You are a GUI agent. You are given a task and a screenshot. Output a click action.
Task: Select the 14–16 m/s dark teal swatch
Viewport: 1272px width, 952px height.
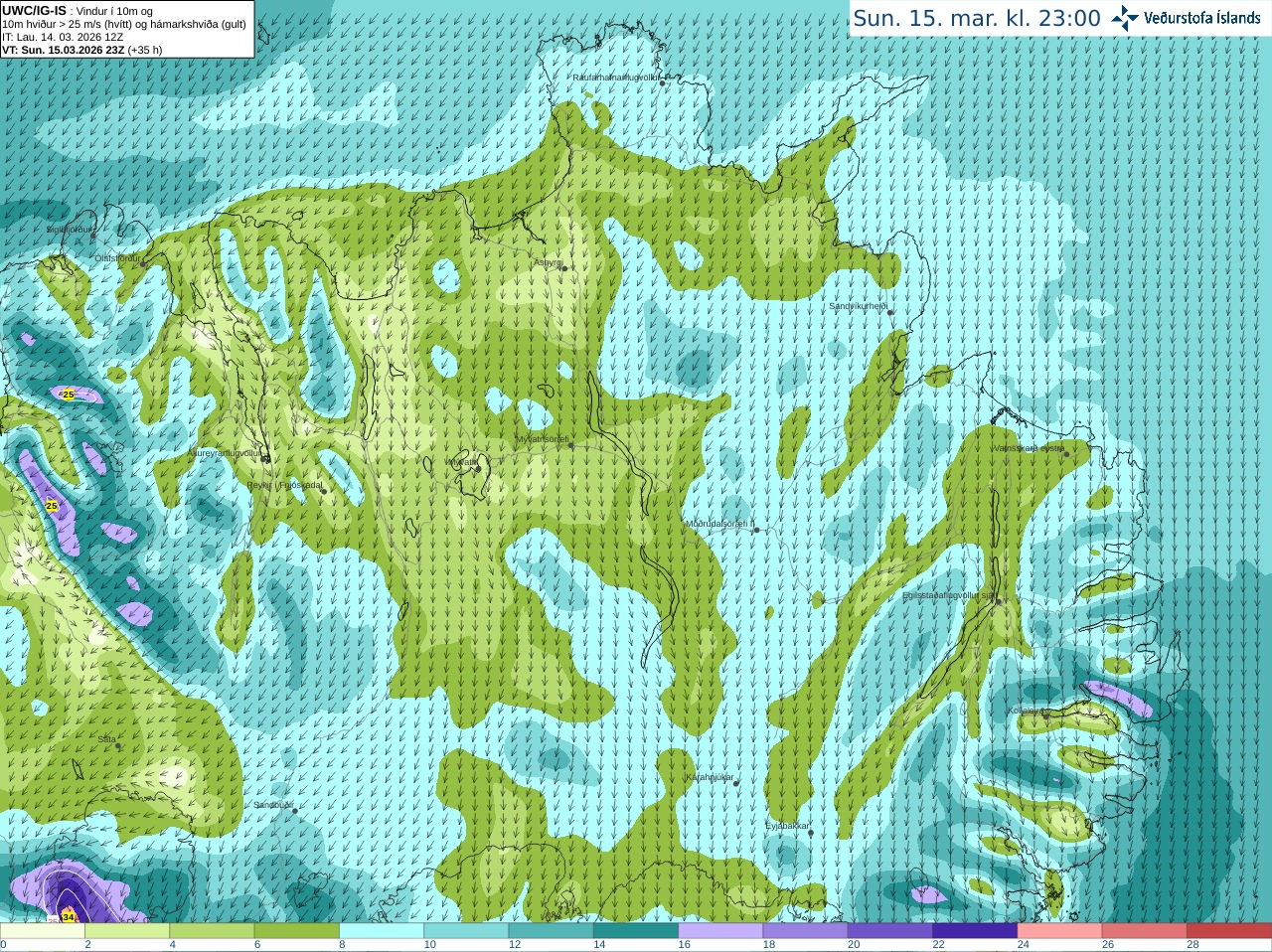tap(636, 931)
